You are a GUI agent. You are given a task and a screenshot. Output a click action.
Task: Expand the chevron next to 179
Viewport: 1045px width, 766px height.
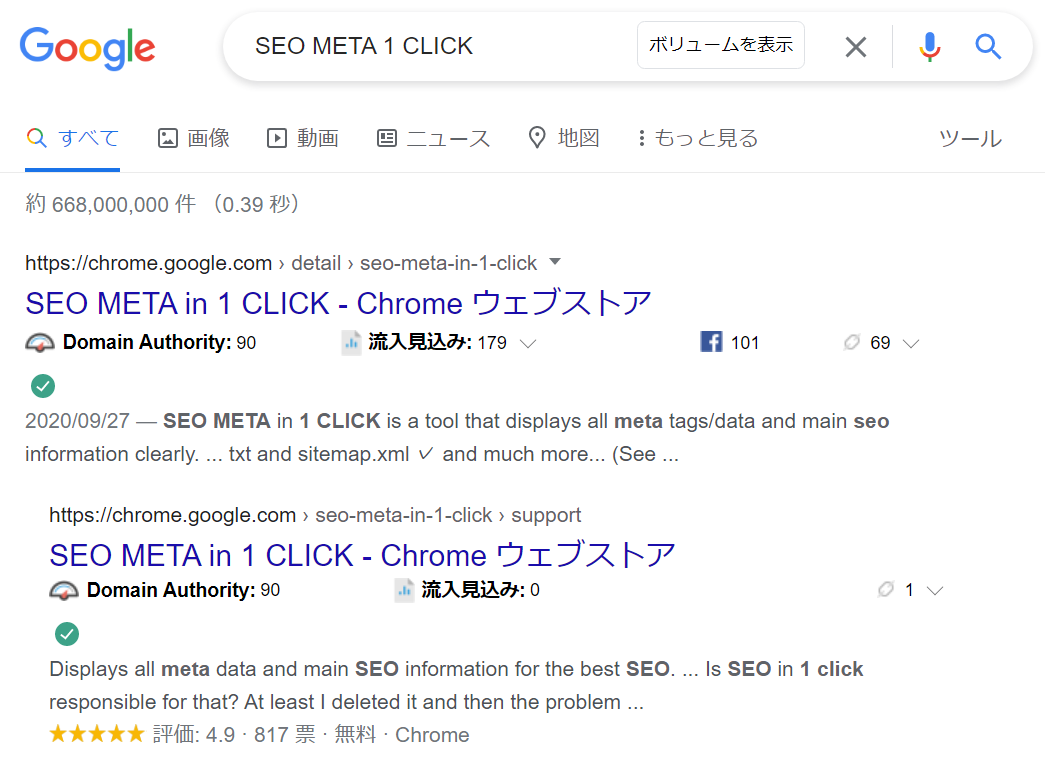click(x=529, y=344)
